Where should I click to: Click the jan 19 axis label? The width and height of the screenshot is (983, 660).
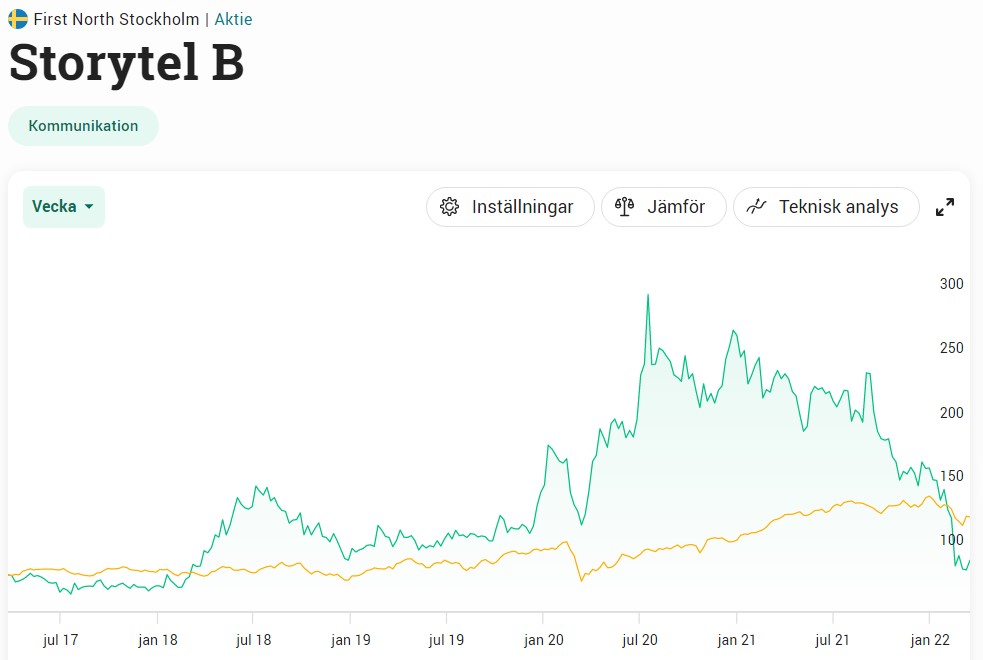[351, 640]
